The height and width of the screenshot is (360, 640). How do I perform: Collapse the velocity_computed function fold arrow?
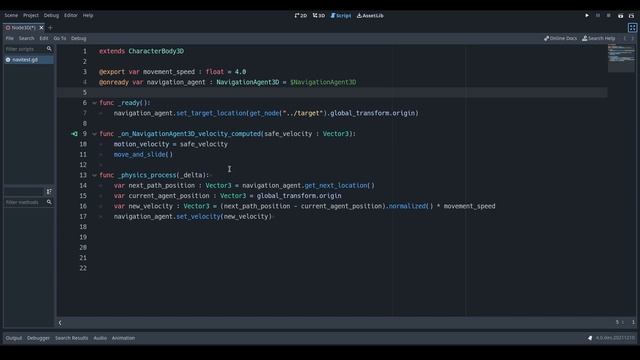point(94,134)
